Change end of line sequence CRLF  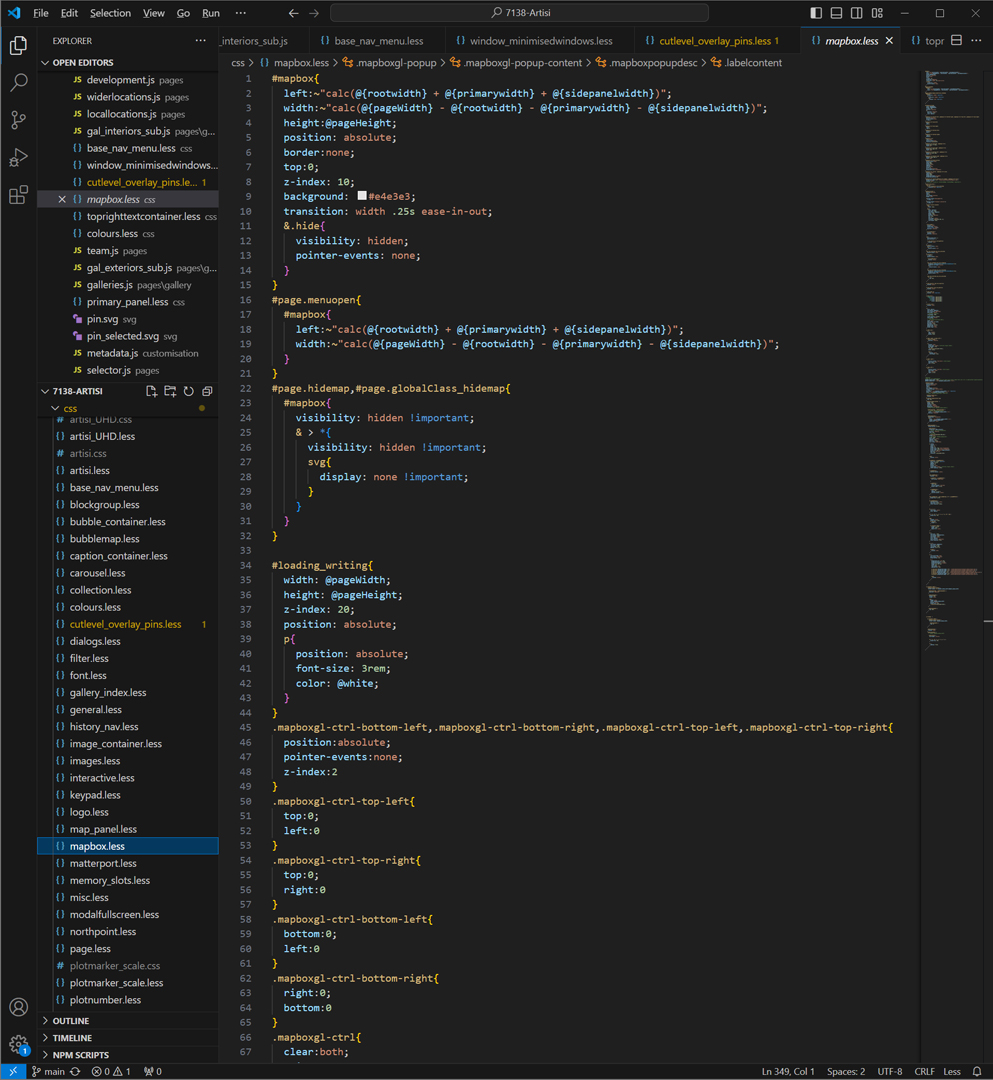[924, 1072]
